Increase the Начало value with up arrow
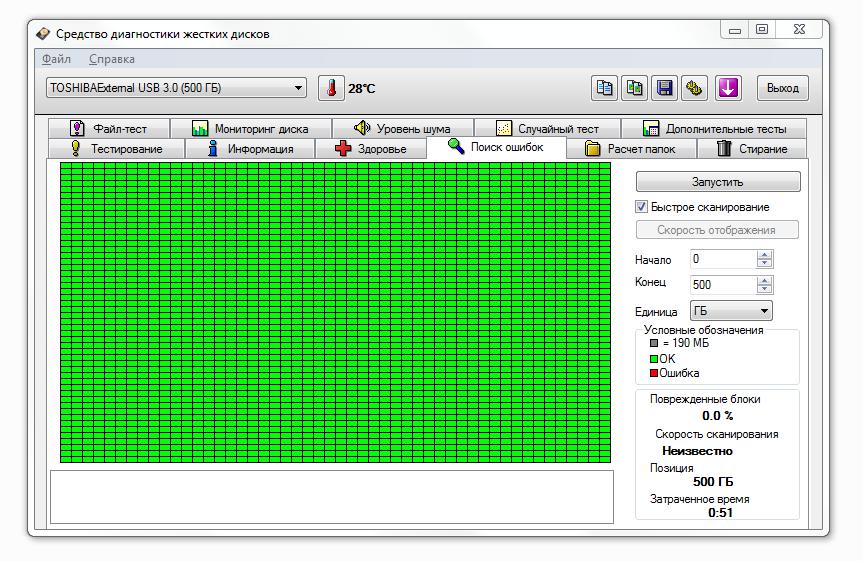This screenshot has height=561, width=863. pos(765,255)
